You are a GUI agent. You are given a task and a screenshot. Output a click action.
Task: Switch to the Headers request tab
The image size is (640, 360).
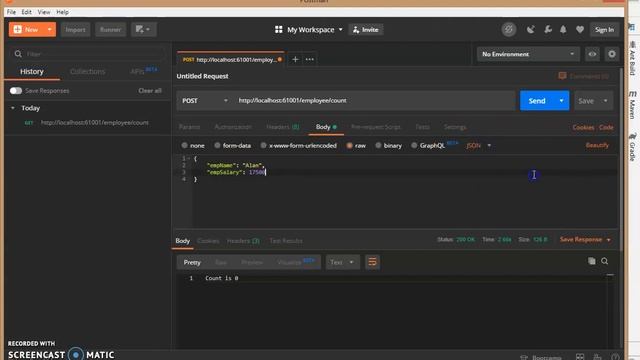click(x=282, y=127)
